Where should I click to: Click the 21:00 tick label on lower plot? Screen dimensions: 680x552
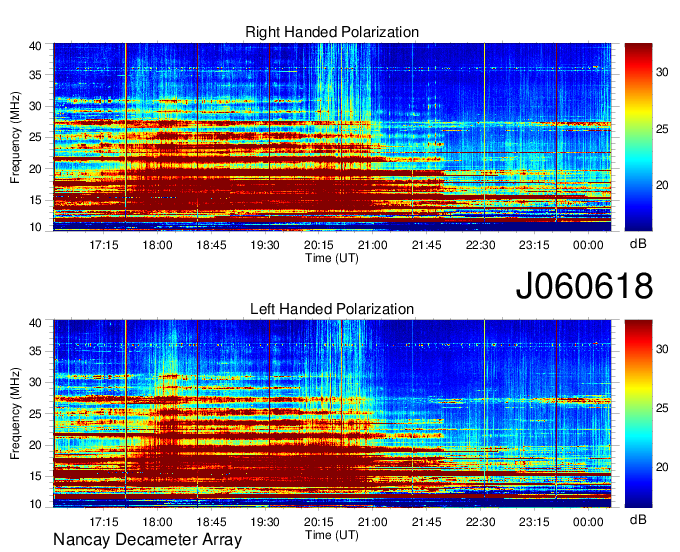coord(373,522)
